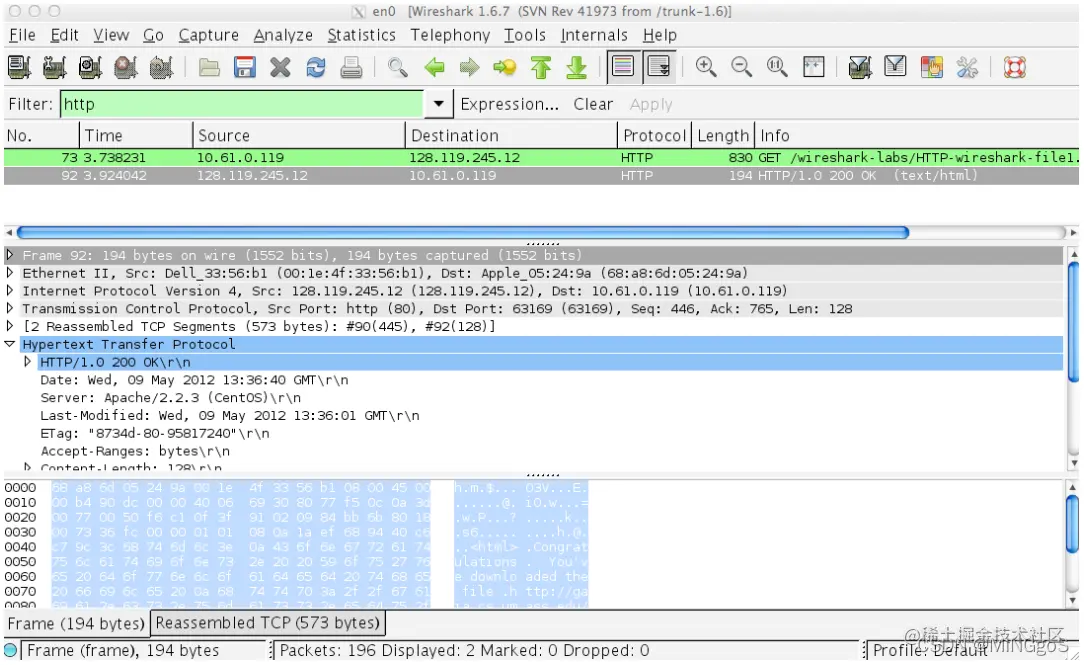The width and height of the screenshot is (1084, 665).
Task: Edit the coloring rules
Action: 931,67
